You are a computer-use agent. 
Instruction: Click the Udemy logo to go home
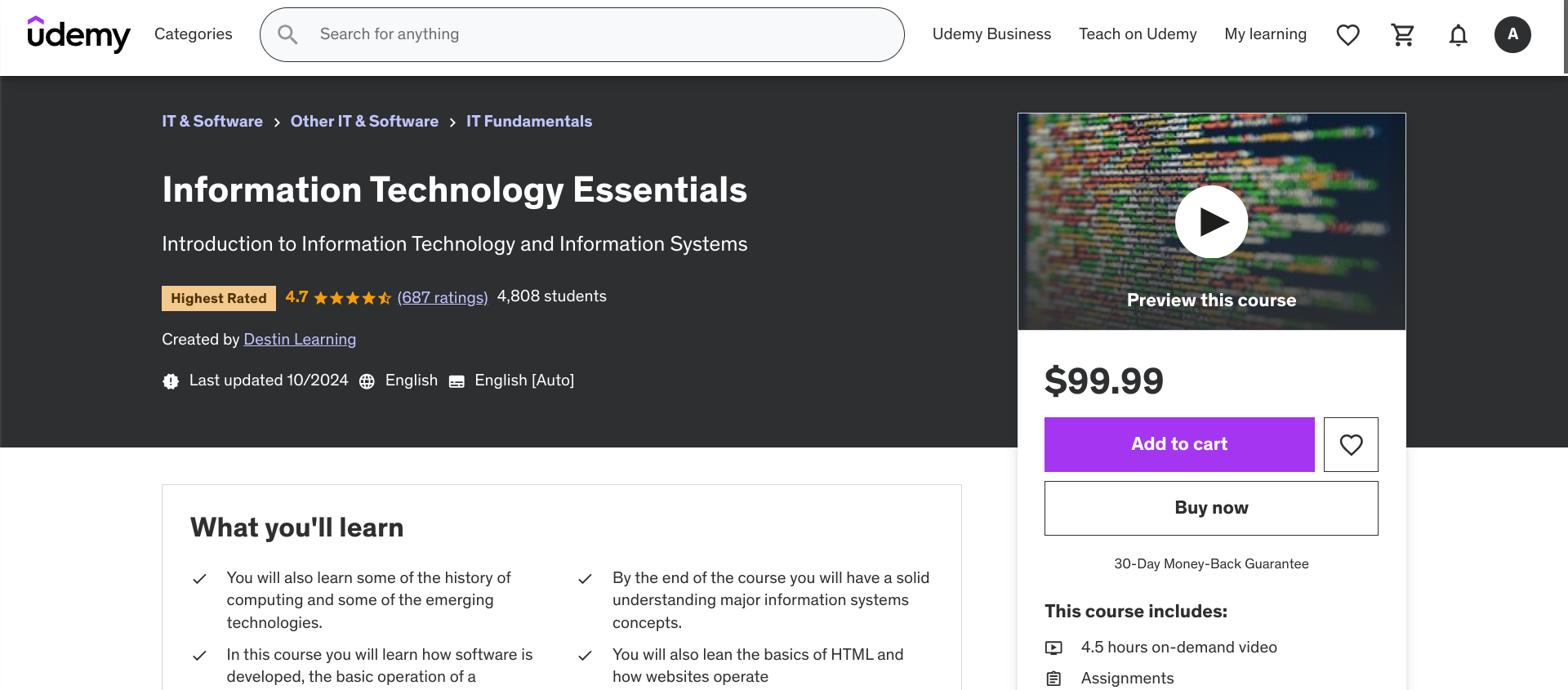coord(79,35)
